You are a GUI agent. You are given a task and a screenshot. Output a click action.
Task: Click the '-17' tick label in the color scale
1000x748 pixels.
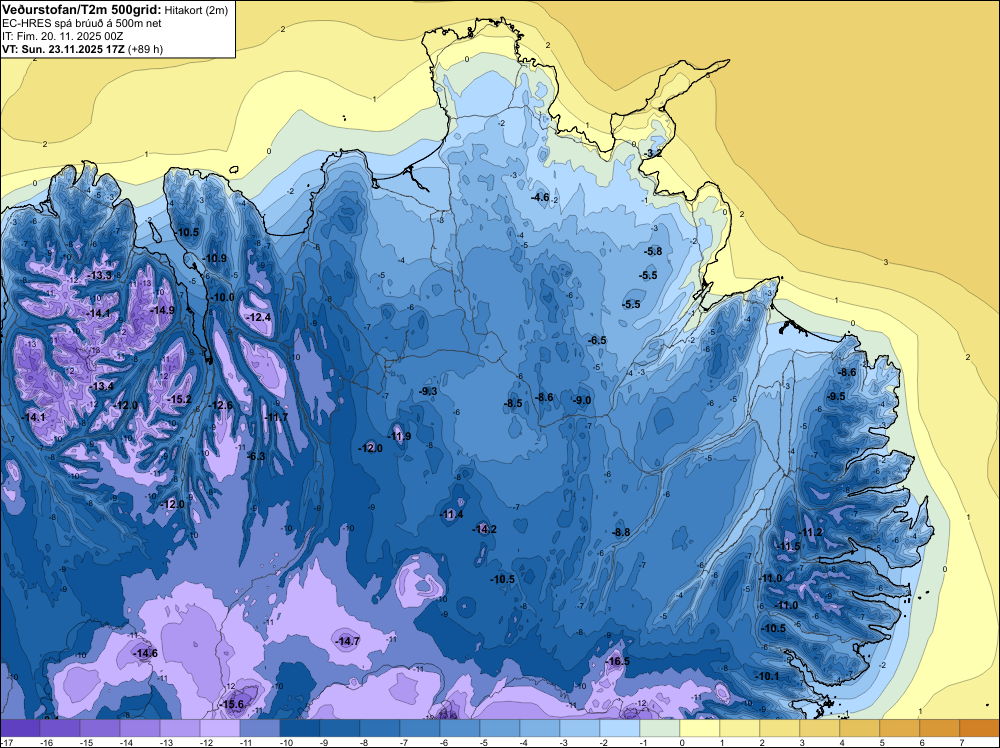point(7,742)
